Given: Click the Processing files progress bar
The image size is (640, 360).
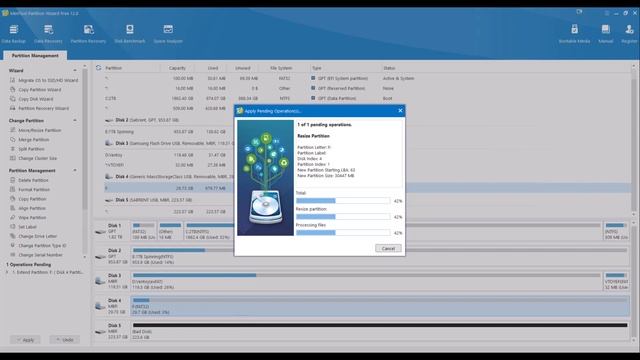Looking at the screenshot, I should [x=343, y=233].
